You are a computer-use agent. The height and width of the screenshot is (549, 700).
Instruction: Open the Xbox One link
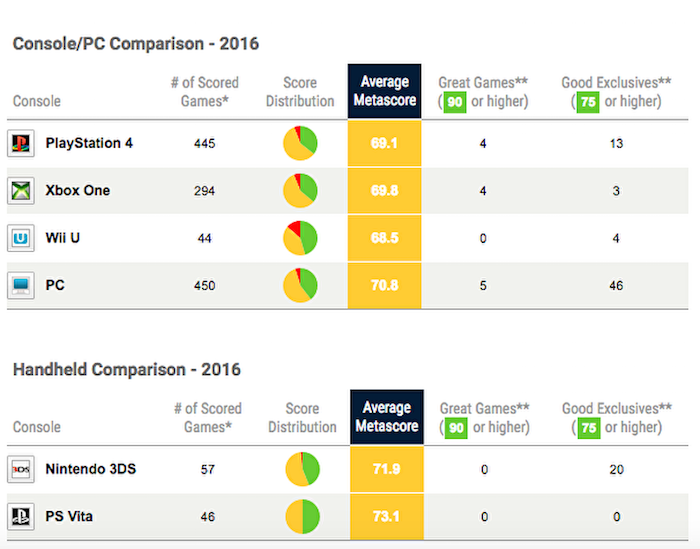pos(78,191)
